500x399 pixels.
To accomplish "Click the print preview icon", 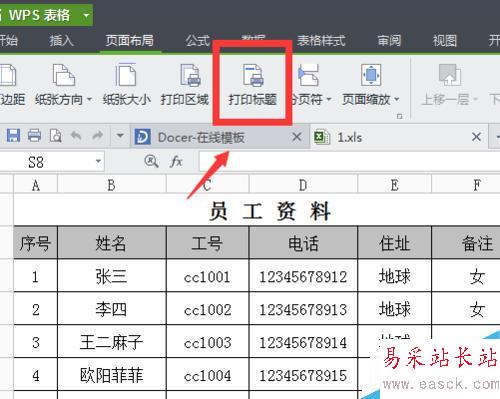I will [55, 136].
